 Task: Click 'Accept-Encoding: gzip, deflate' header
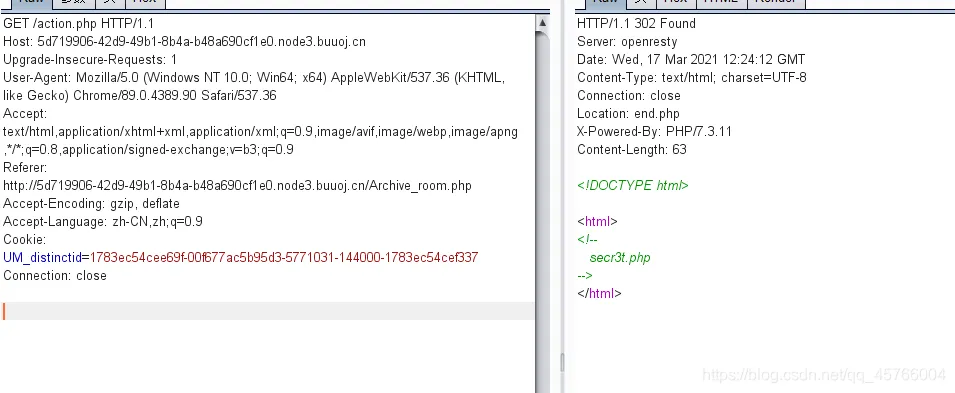(91, 204)
